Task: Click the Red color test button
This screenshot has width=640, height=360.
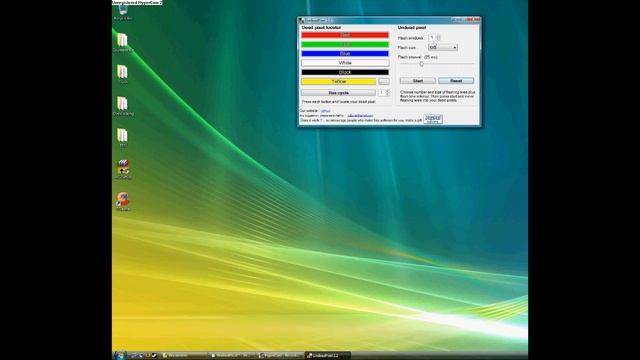Action: click(x=345, y=35)
